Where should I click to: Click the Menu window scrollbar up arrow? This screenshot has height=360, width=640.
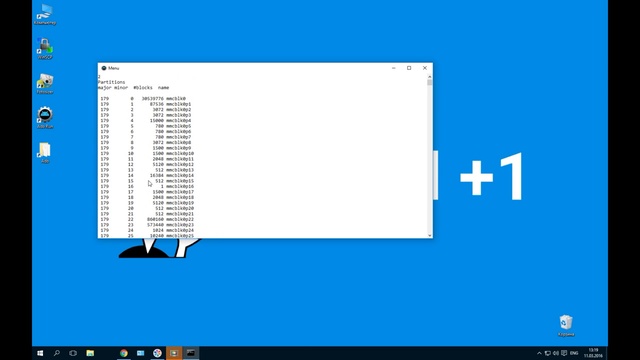(x=429, y=77)
